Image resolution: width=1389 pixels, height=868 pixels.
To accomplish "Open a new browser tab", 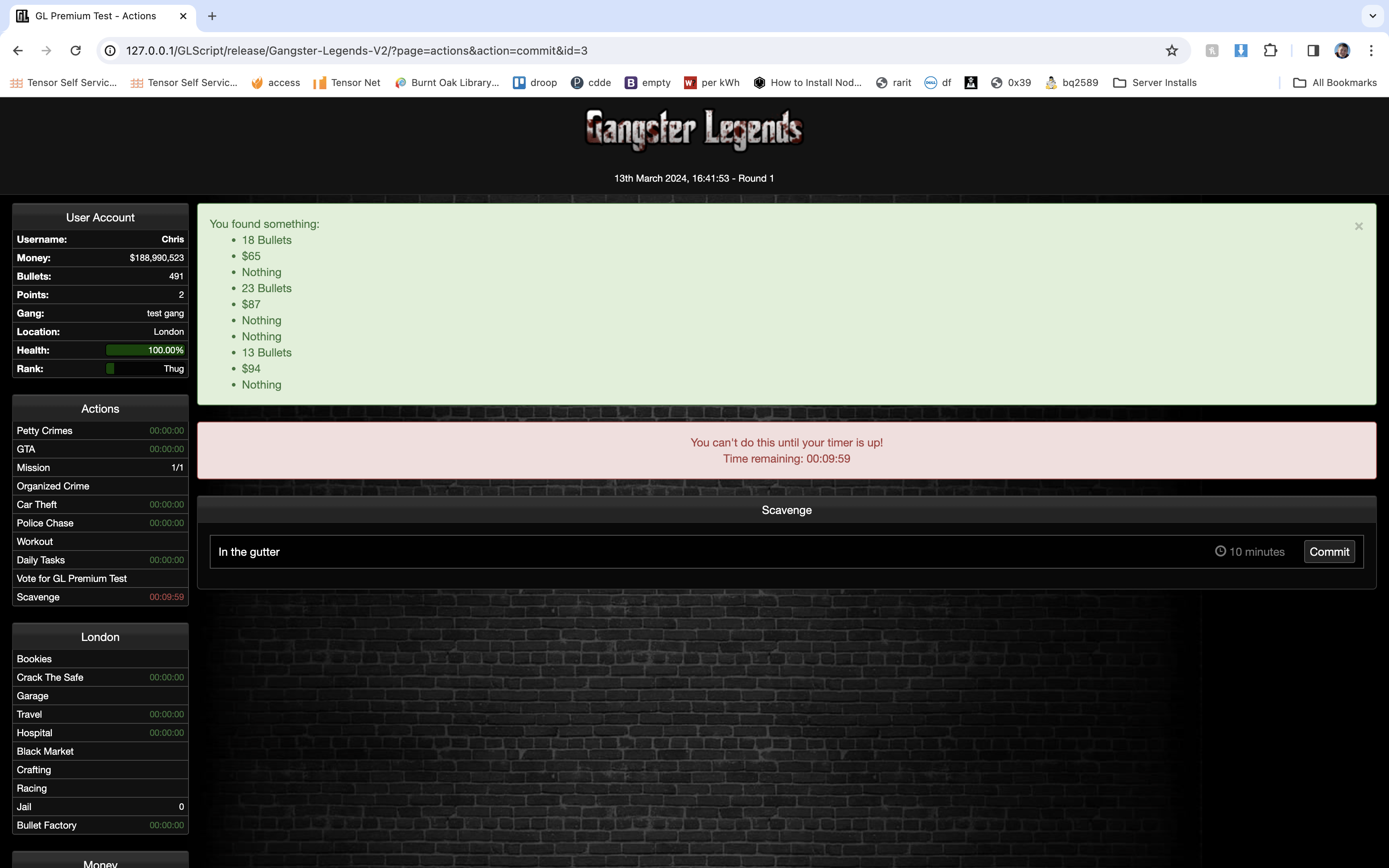I will [212, 16].
